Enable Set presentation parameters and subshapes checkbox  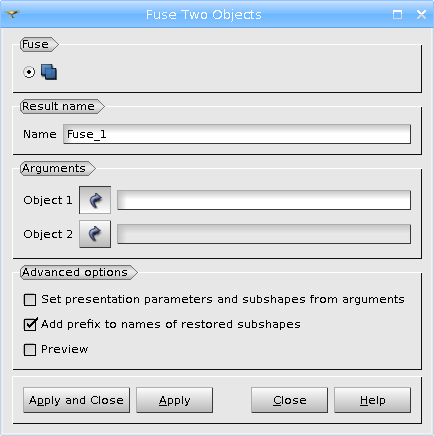pos(30,300)
